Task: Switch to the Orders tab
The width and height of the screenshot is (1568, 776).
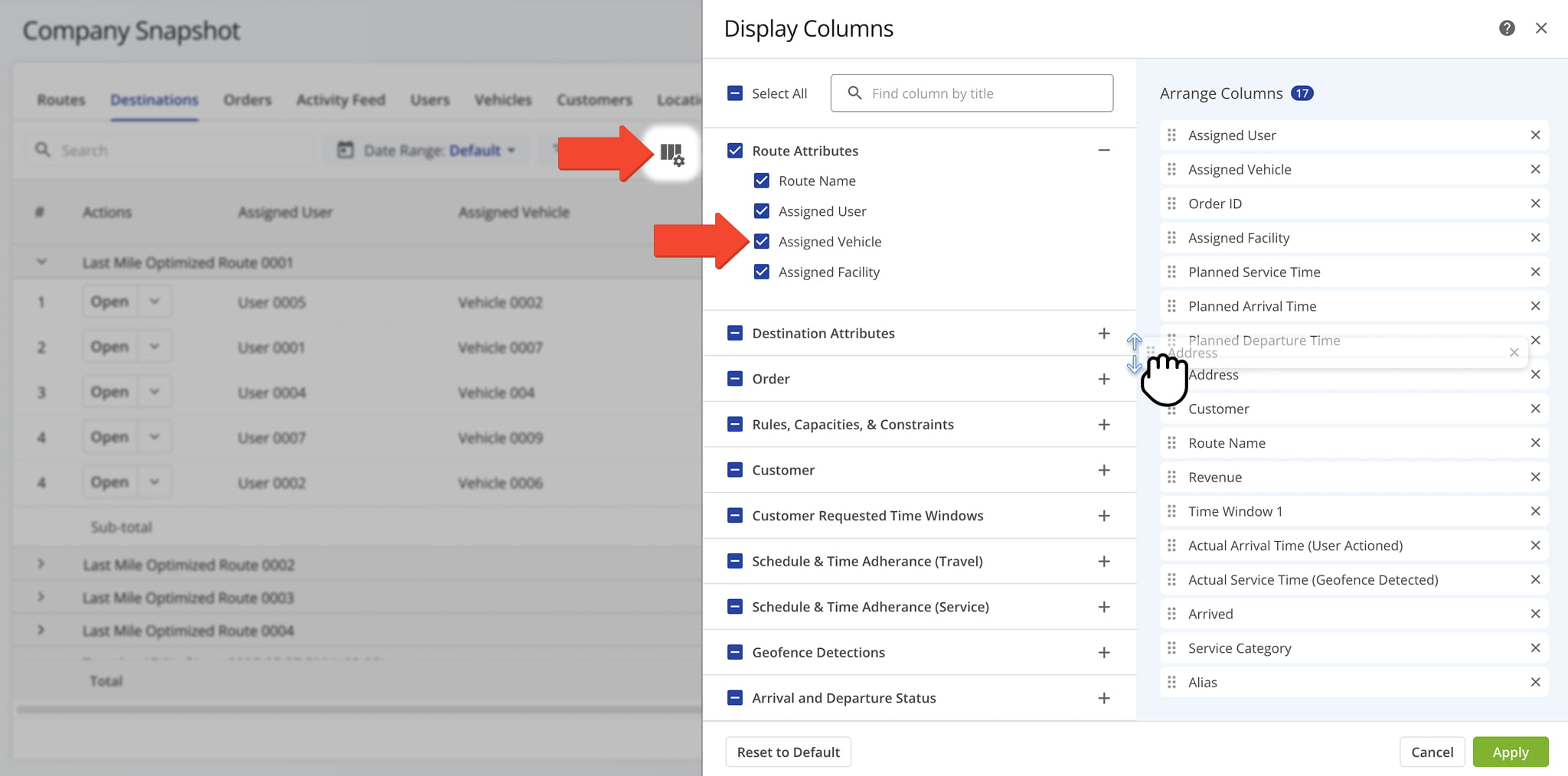Action: (x=247, y=100)
